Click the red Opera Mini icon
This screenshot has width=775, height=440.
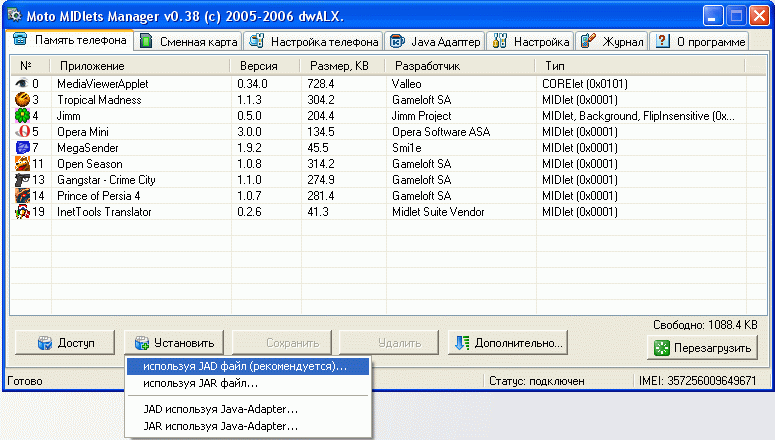click(x=22, y=132)
